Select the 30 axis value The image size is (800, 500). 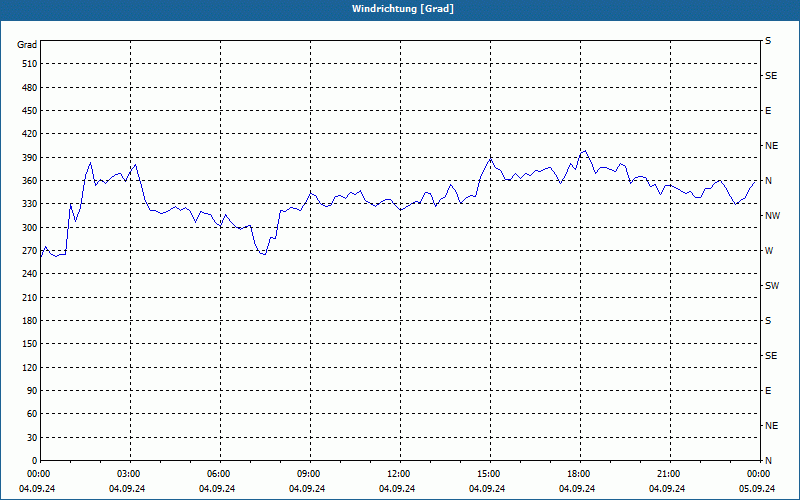pos(32,438)
